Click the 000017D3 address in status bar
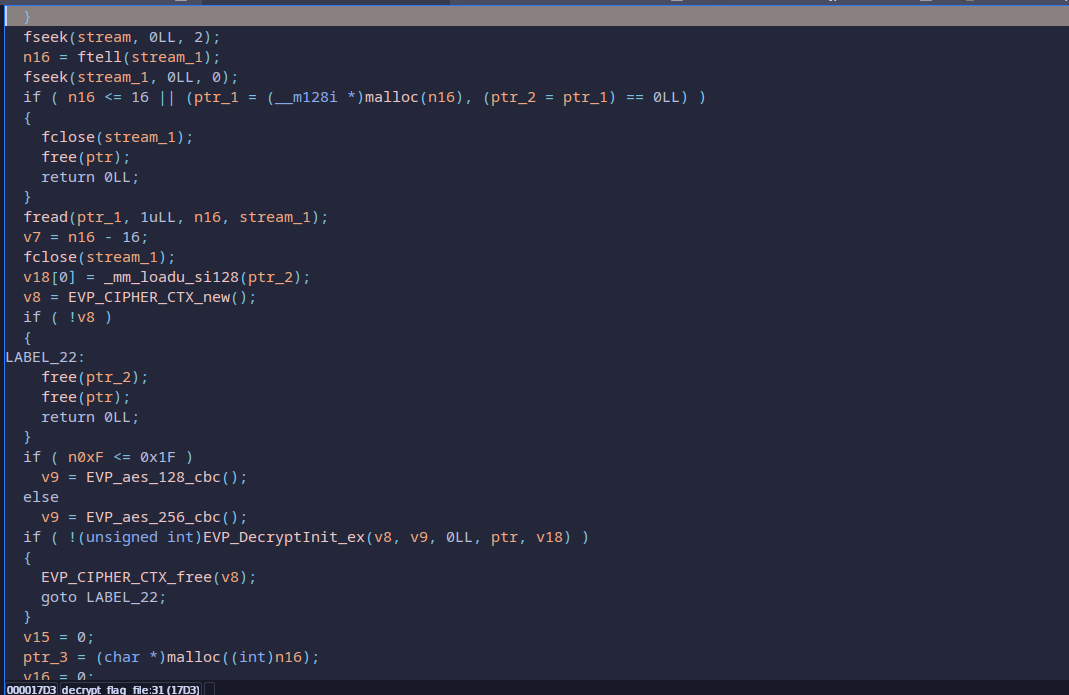Viewport: 1069px width, 695px height. pyautogui.click(x=31, y=689)
